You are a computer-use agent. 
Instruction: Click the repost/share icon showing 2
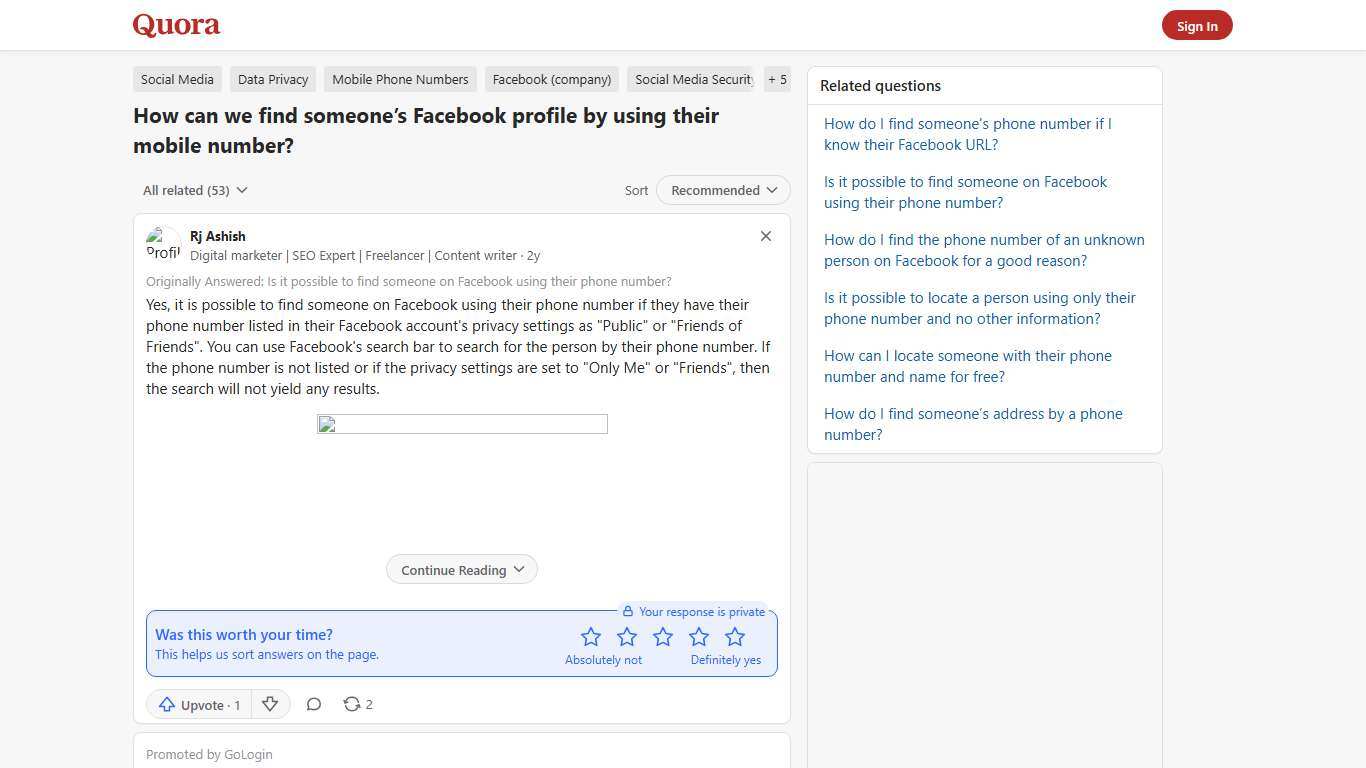(351, 704)
